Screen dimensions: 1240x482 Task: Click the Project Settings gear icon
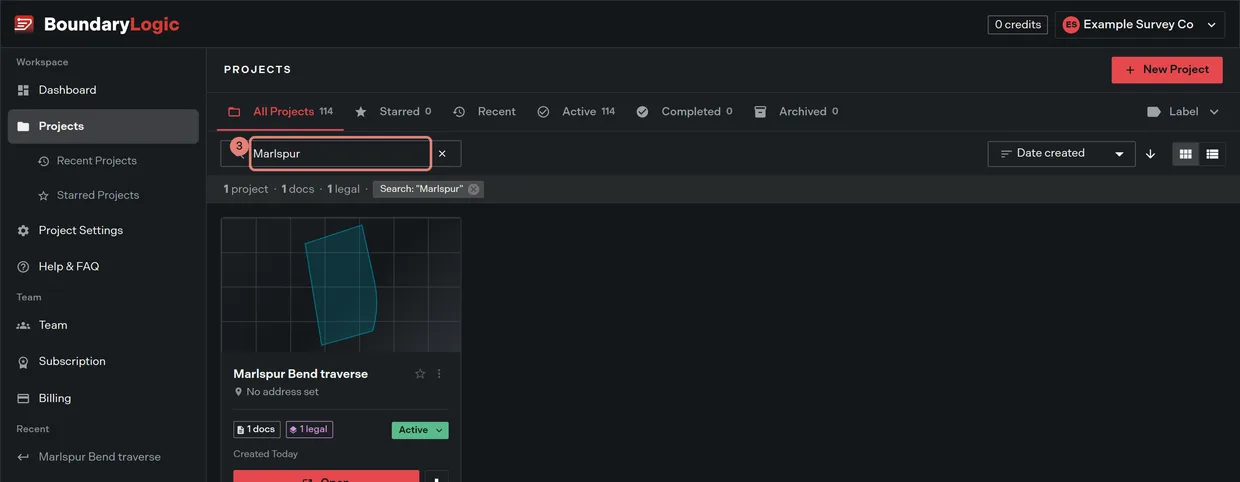(x=24, y=230)
